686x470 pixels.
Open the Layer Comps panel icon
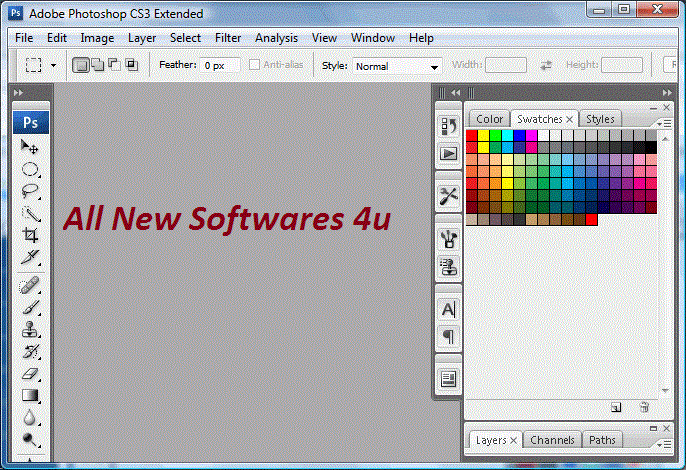pos(448,379)
